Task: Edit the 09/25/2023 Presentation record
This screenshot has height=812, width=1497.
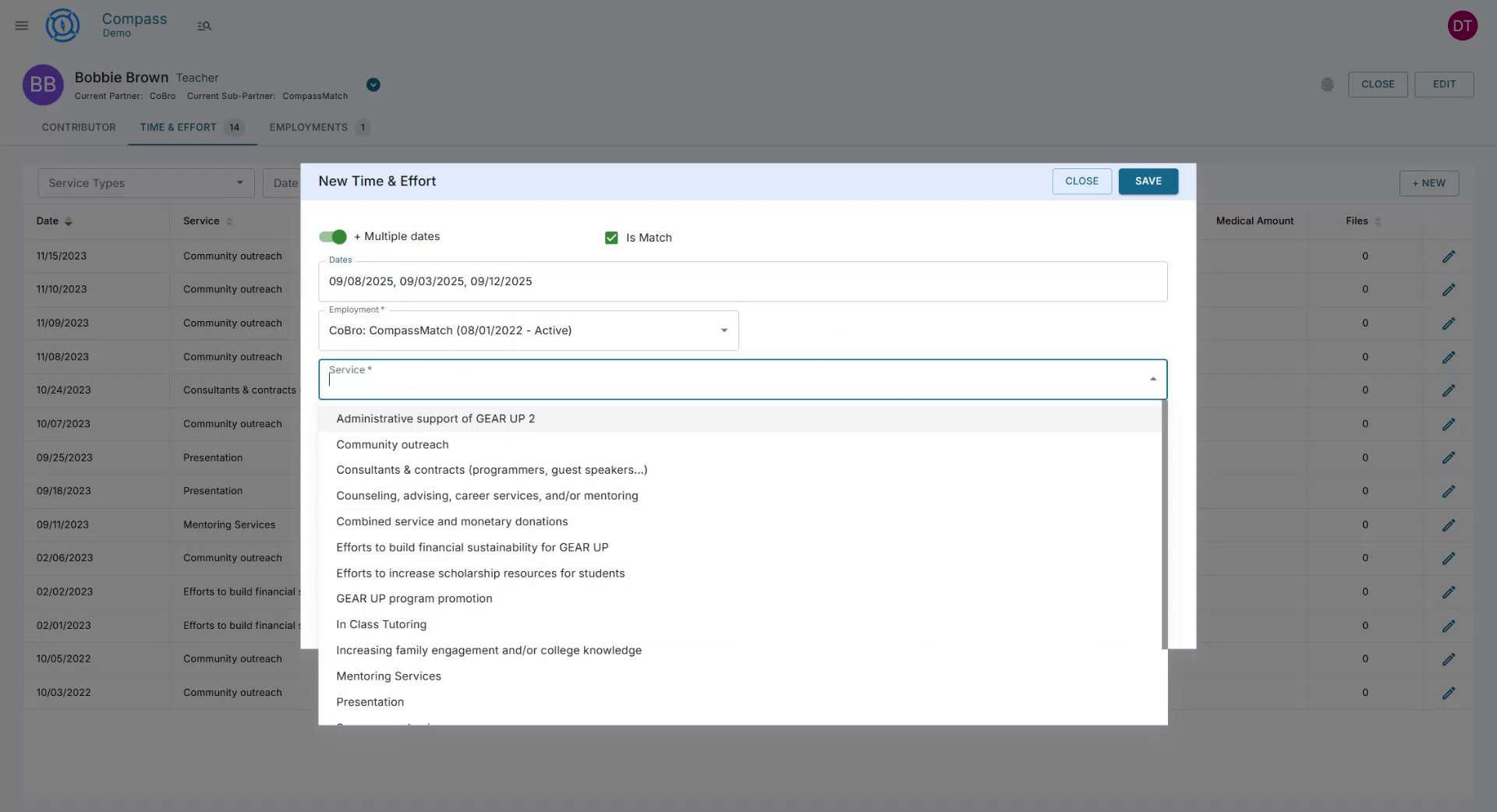Action: point(1449,458)
